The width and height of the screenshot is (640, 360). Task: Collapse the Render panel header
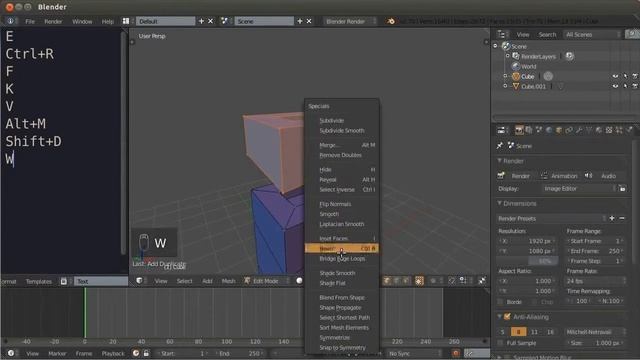click(x=499, y=161)
